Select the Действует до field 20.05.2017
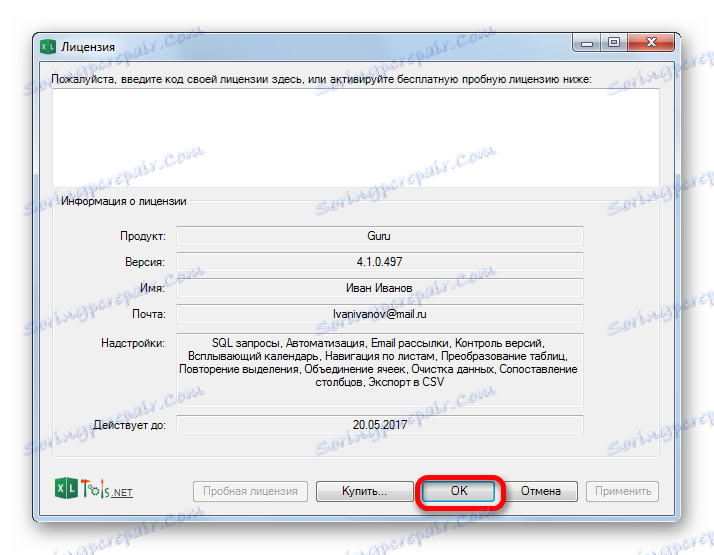This screenshot has height=555, width=714. 380,424
